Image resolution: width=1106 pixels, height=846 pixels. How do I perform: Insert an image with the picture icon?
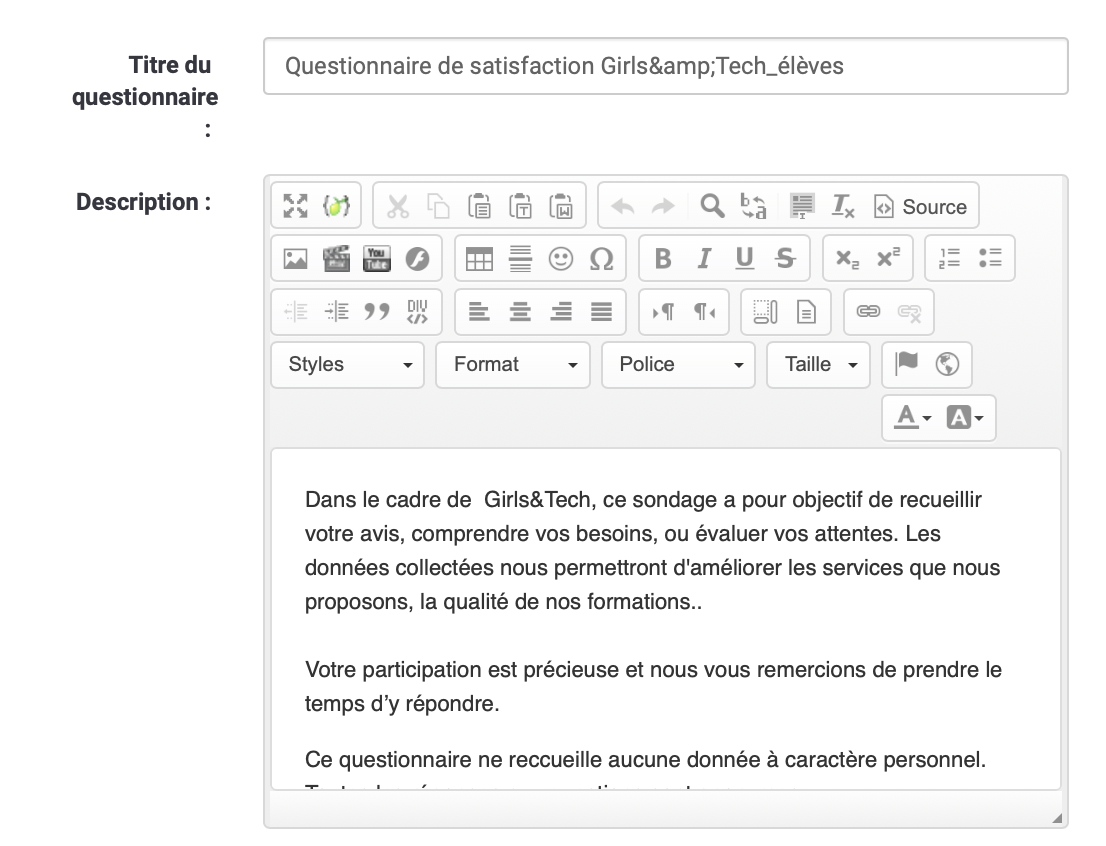[296, 259]
